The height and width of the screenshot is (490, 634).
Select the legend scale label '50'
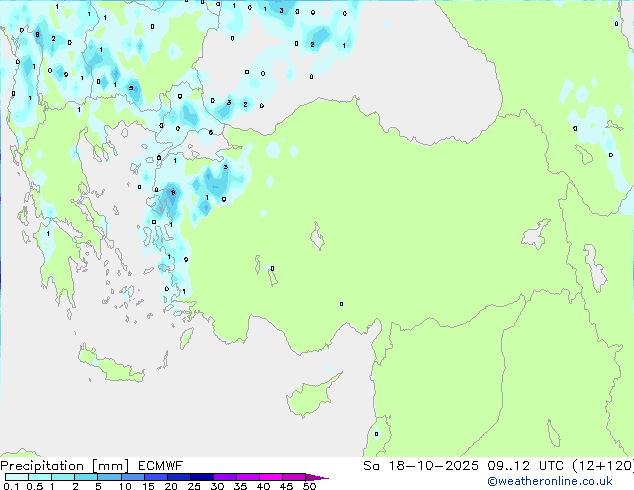[x=309, y=486]
